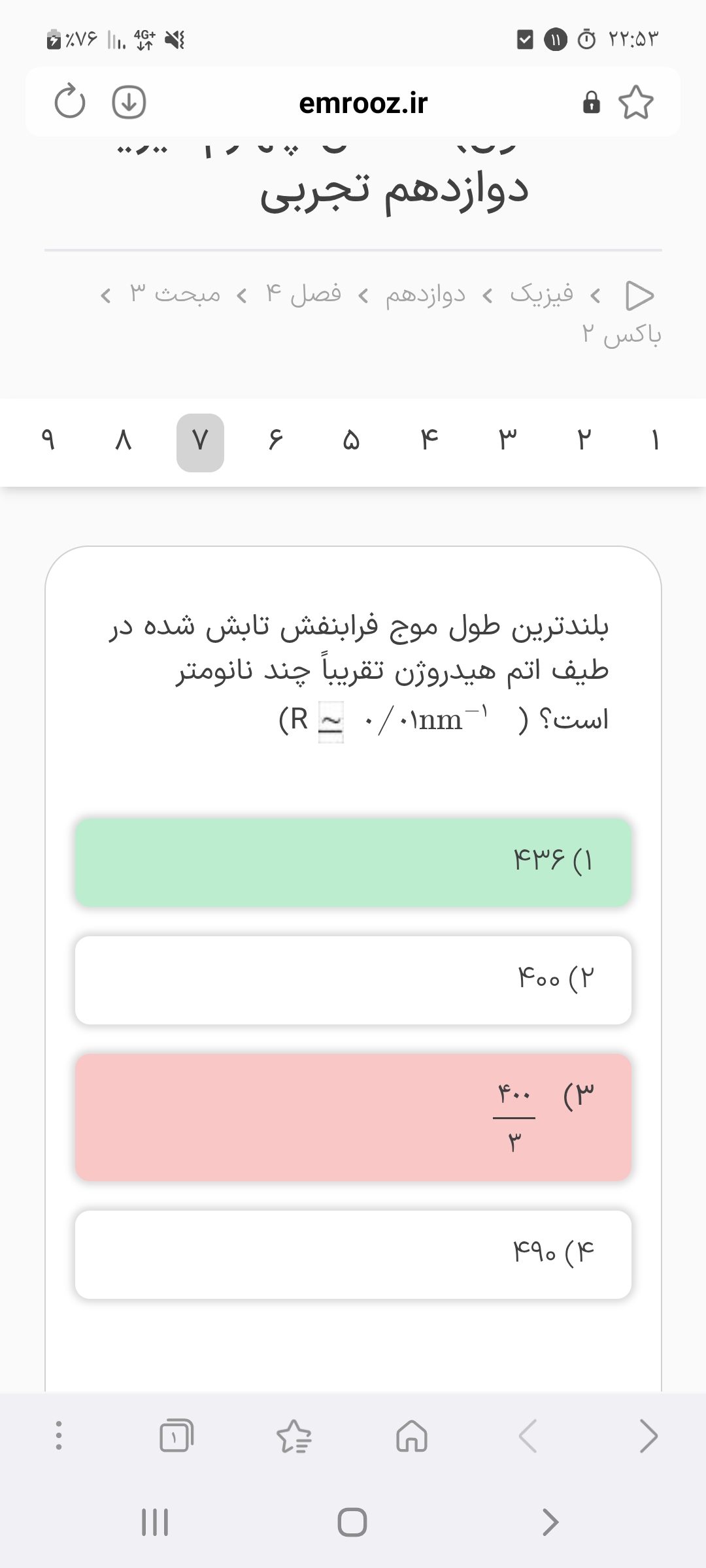Open the browser home icon

point(412,1437)
